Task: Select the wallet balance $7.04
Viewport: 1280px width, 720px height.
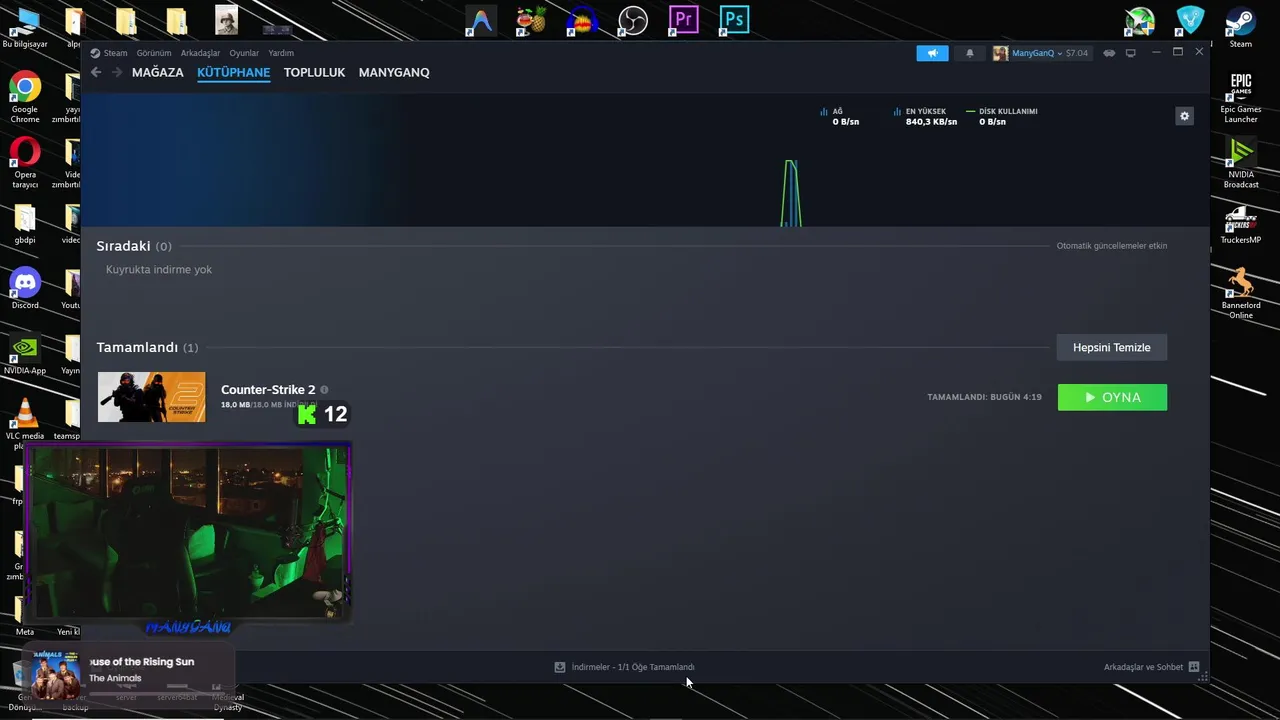Action: pyautogui.click(x=1077, y=53)
